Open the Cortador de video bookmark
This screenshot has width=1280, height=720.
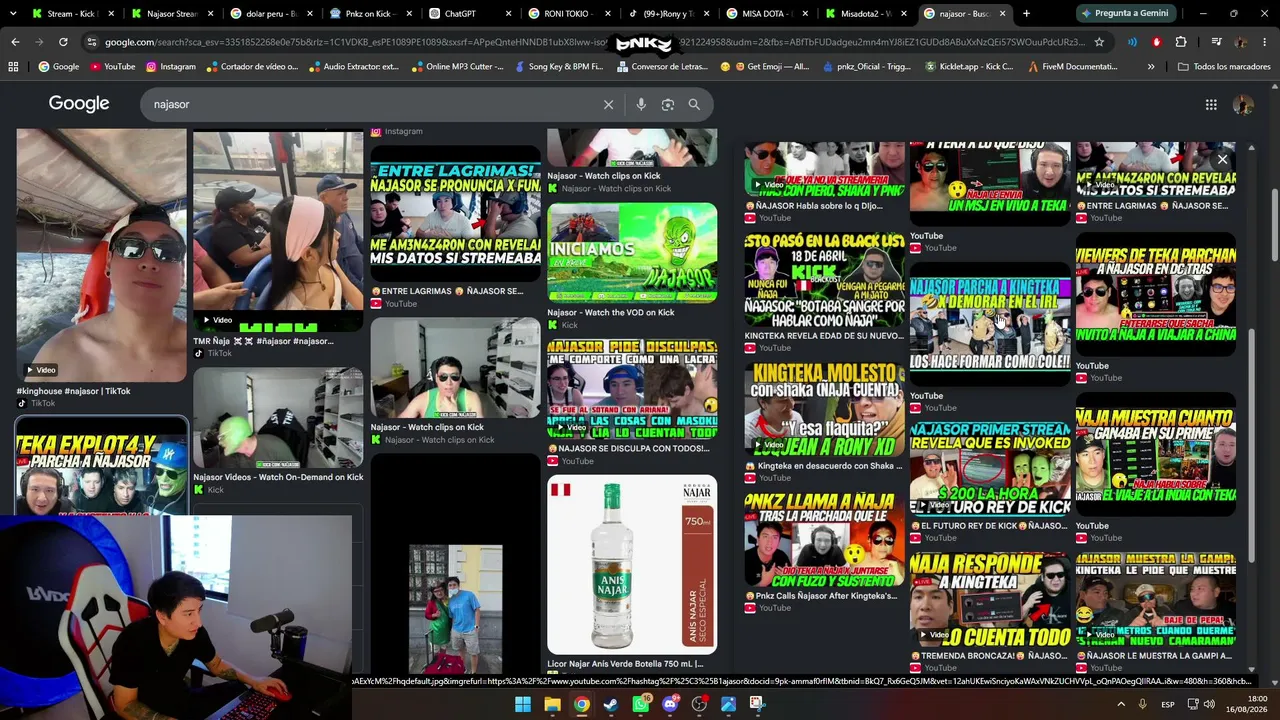tap(252, 67)
